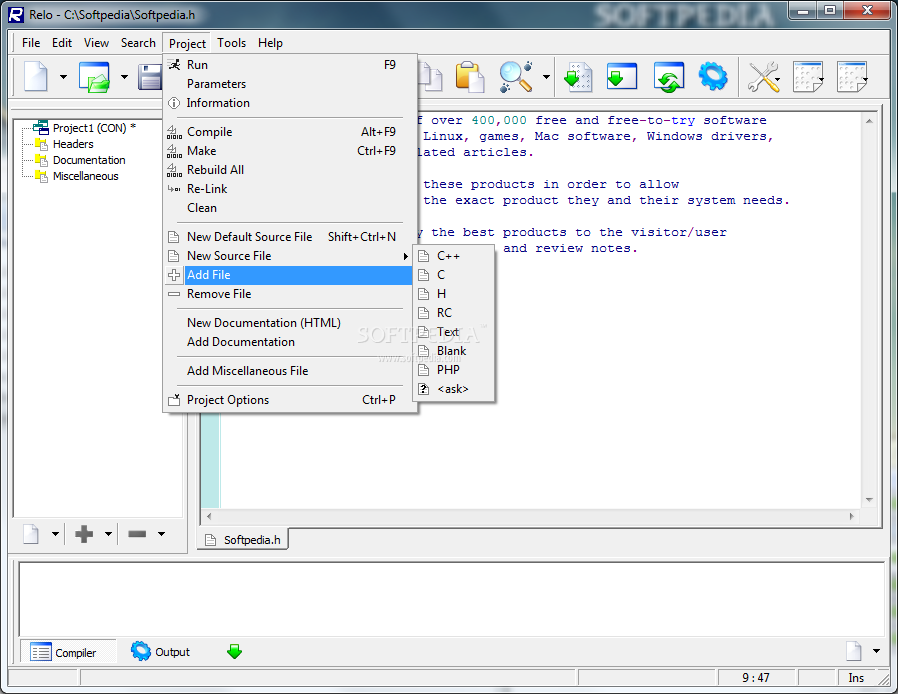
Task: Click the New file toolbar icon
Action: click(x=36, y=76)
